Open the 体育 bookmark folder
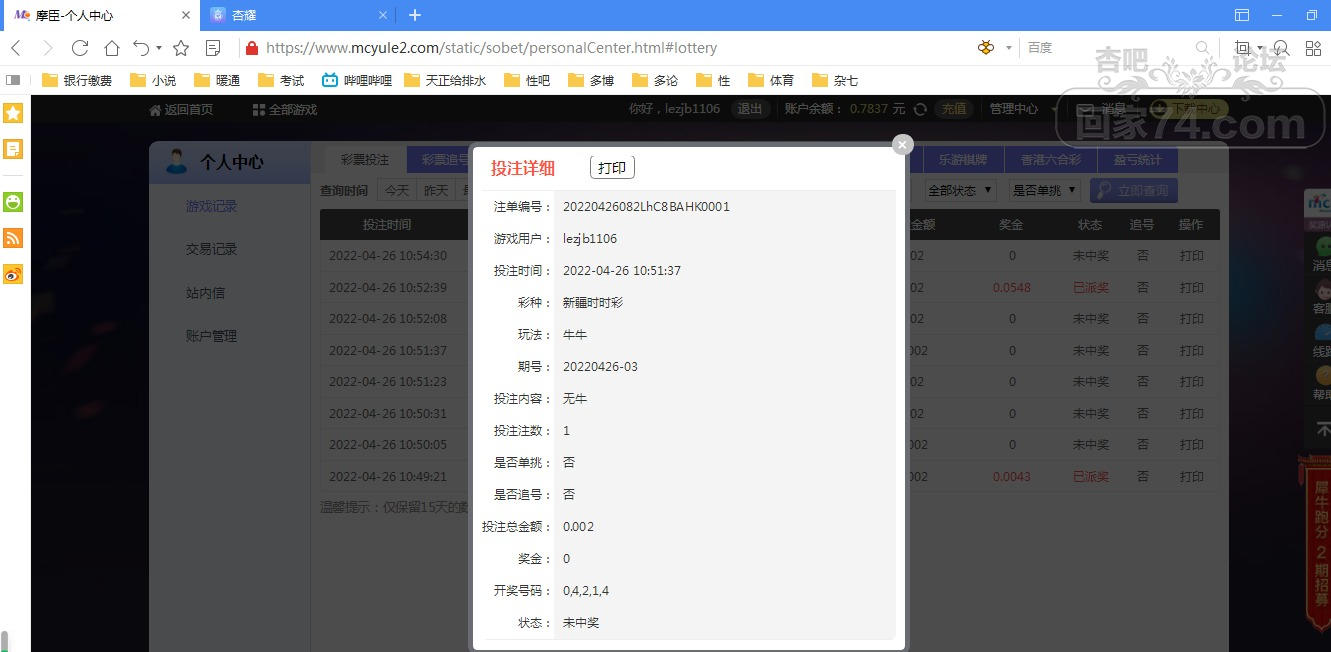The width and height of the screenshot is (1331, 652). click(x=771, y=80)
